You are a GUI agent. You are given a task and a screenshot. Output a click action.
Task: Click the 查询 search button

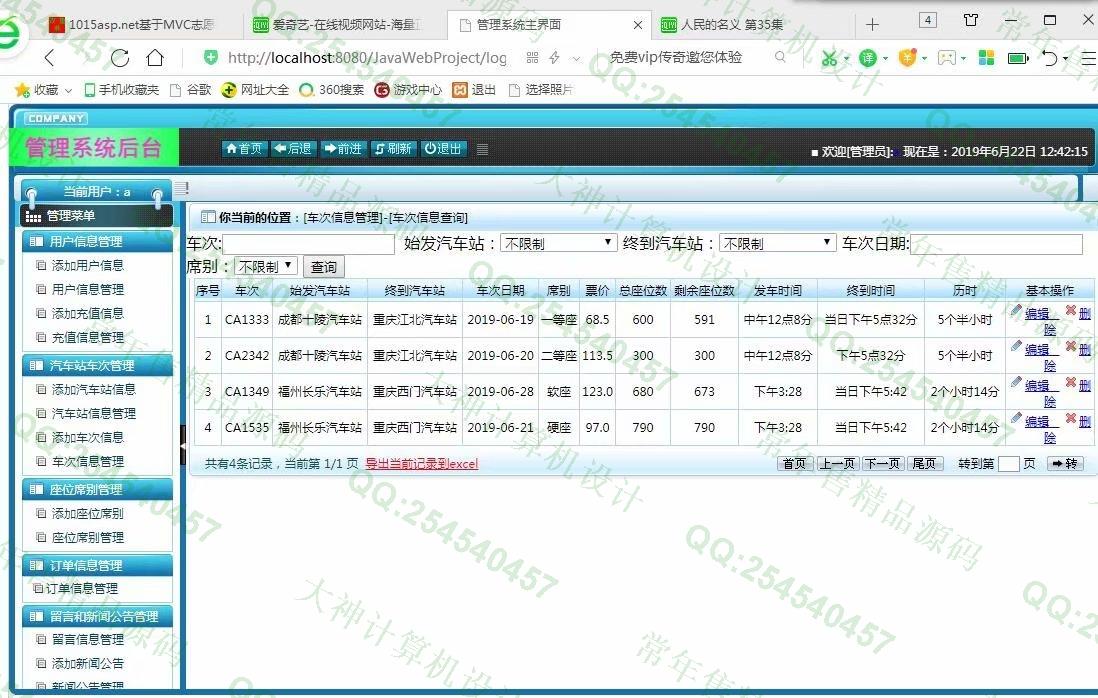coord(324,267)
